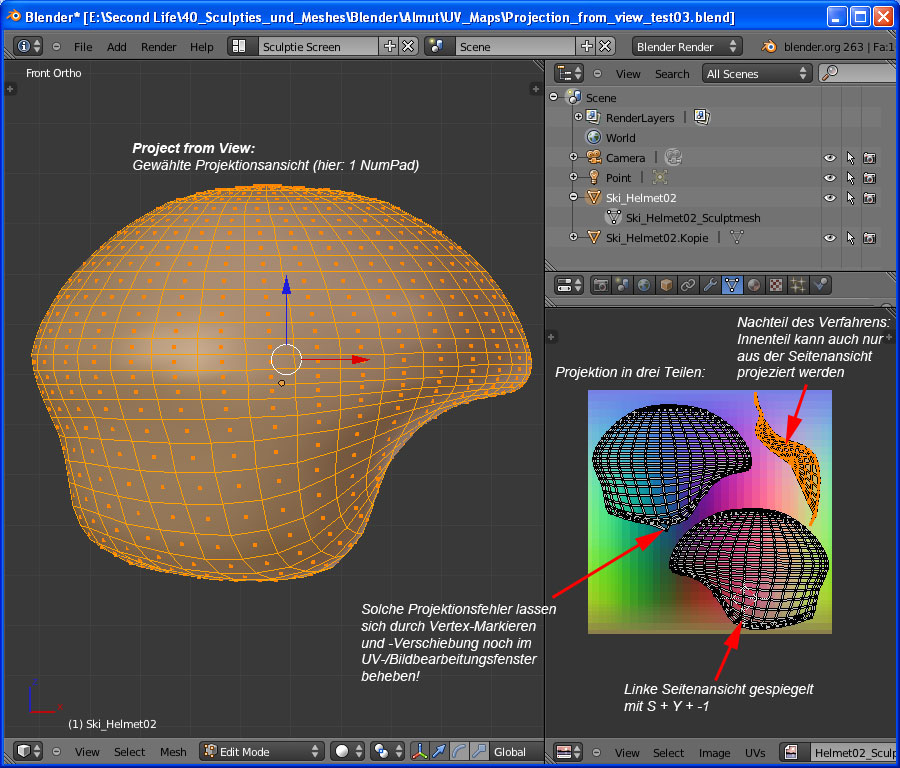Image resolution: width=900 pixels, height=768 pixels.
Task: Open the Object properties cube icon
Action: tap(666, 285)
